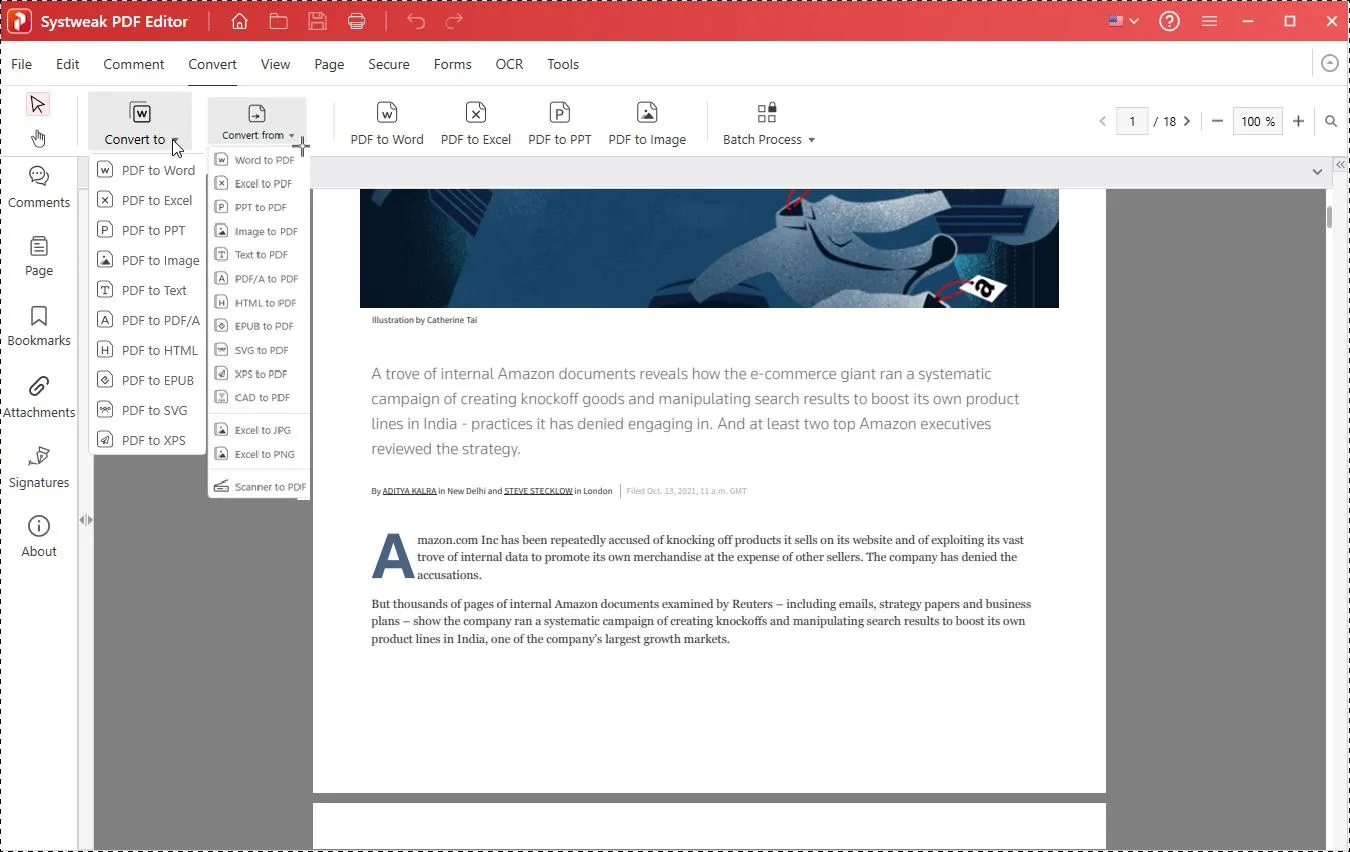Redo the last action
The height and width of the screenshot is (852, 1350).
coord(454,21)
